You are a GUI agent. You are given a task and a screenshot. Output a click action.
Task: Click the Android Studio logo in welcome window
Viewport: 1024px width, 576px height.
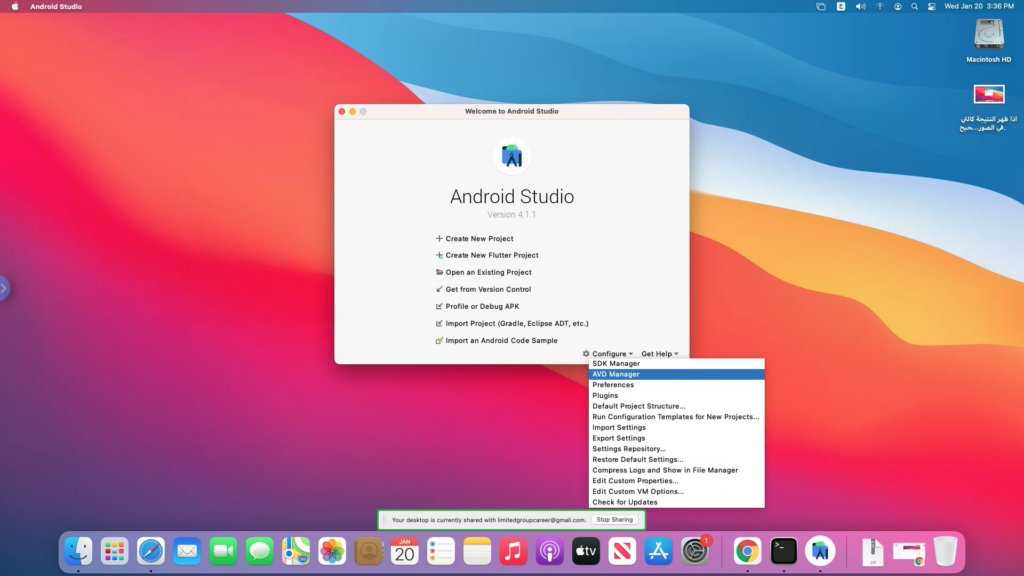(511, 156)
